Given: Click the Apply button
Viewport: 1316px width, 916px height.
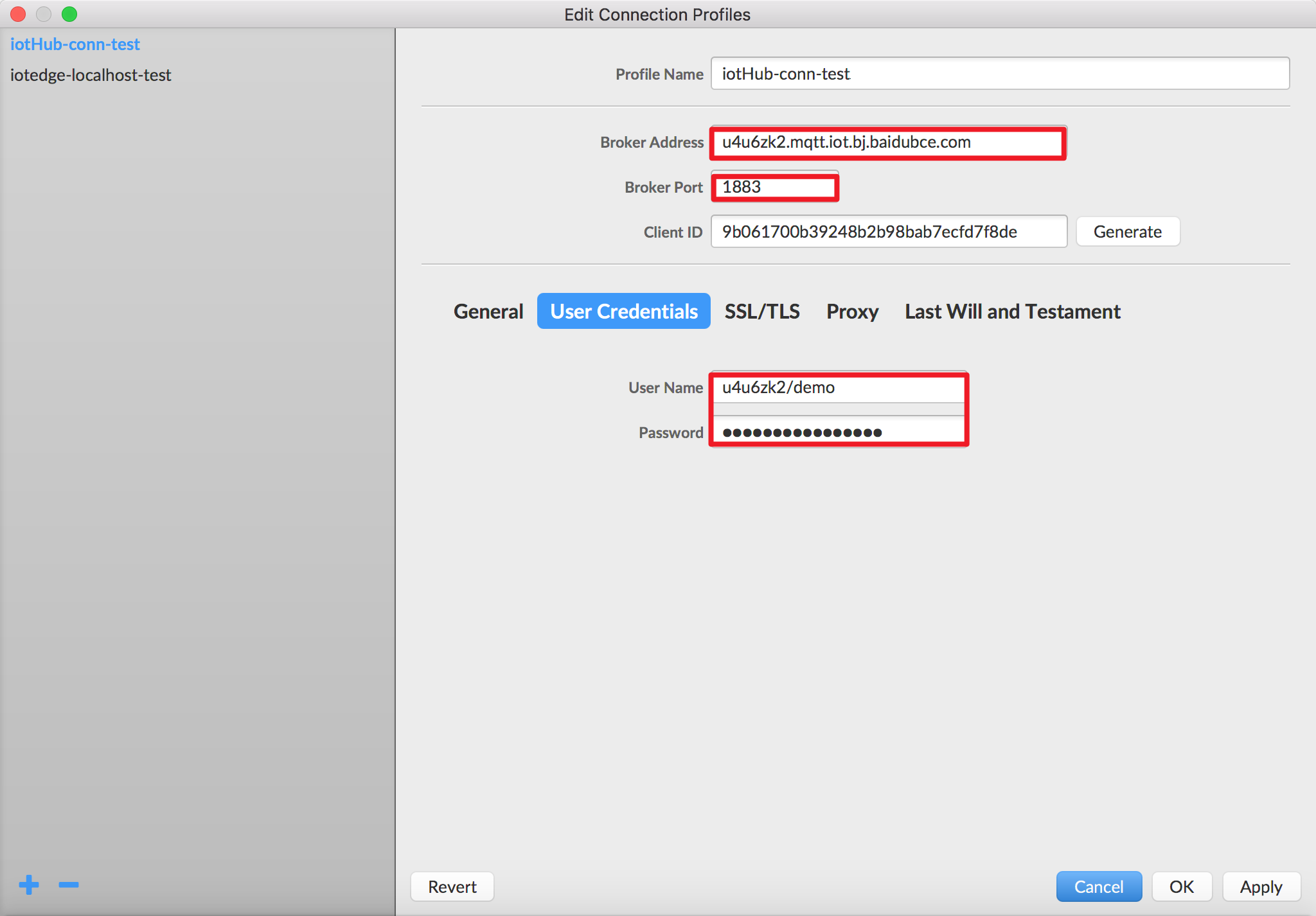Looking at the screenshot, I should pyautogui.click(x=1261, y=887).
